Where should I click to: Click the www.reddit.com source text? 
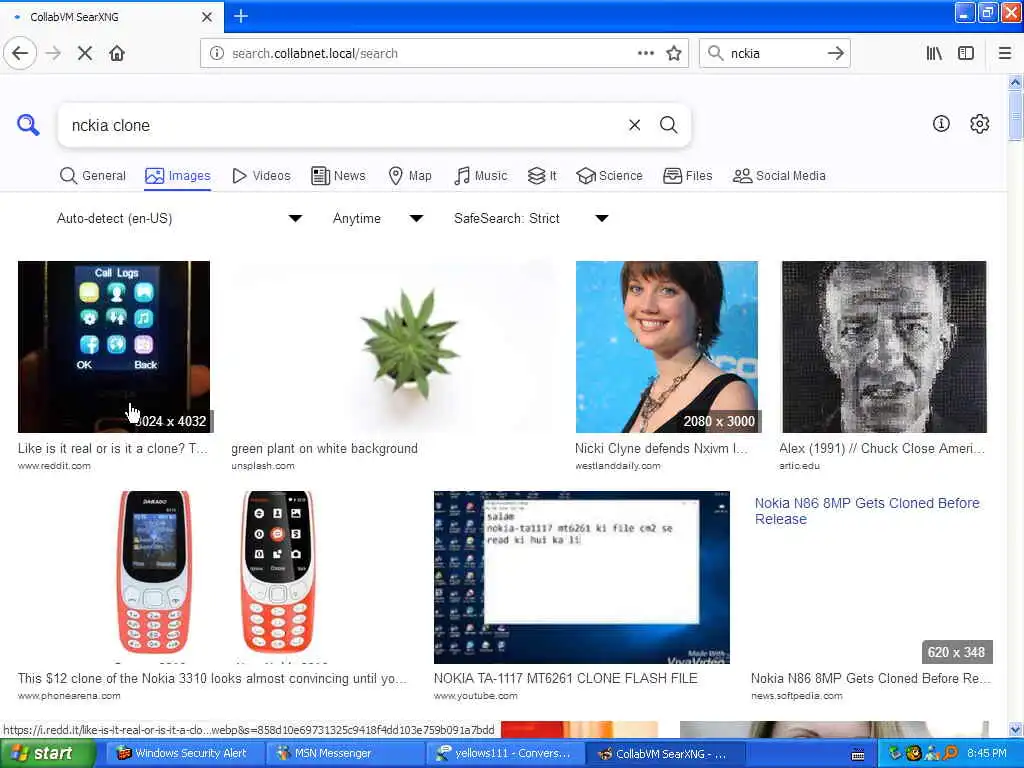tap(54, 466)
